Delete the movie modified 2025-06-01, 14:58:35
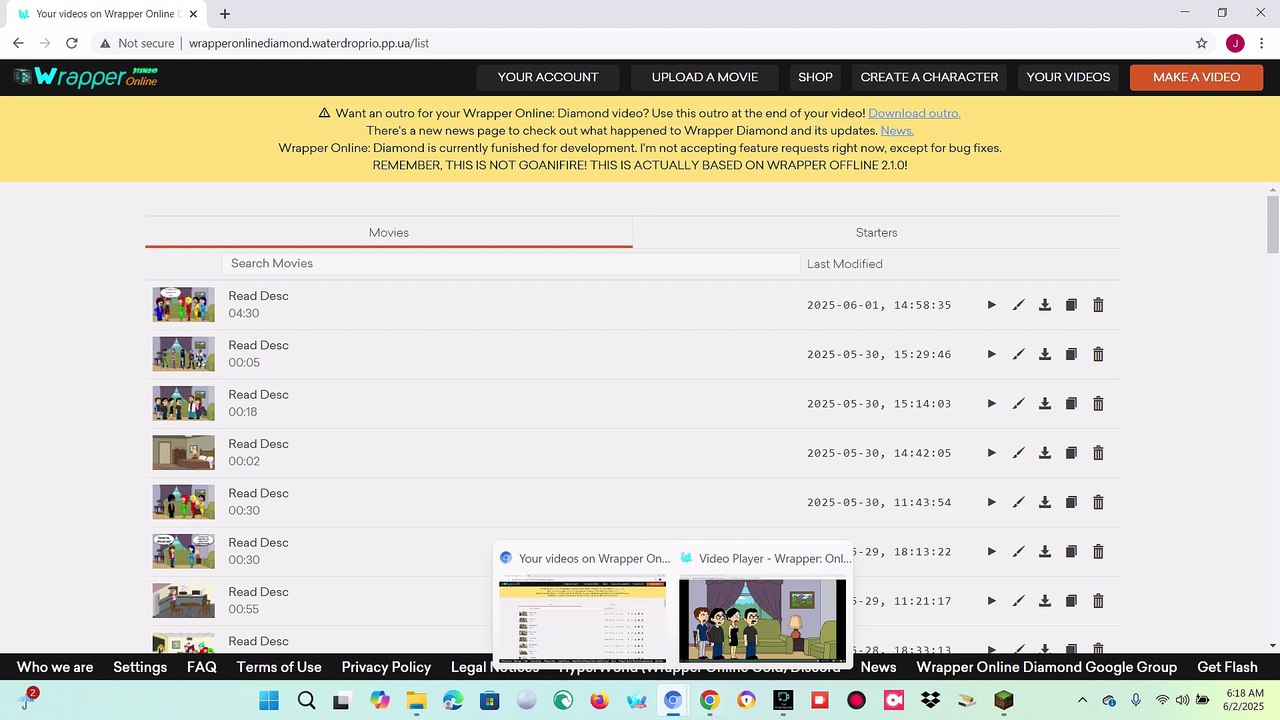This screenshot has width=1280, height=720. (1098, 305)
